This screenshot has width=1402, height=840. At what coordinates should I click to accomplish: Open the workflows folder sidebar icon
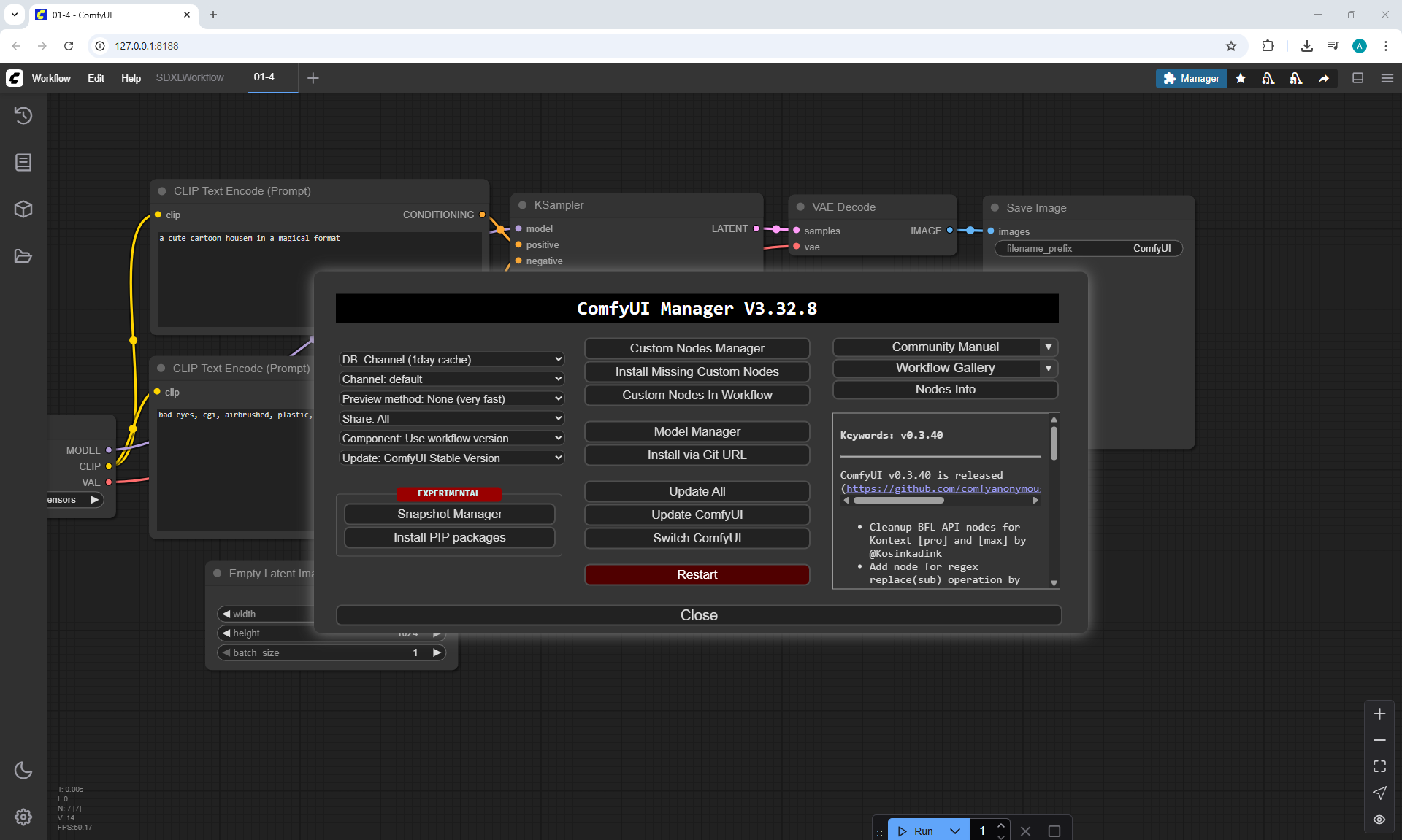23,256
